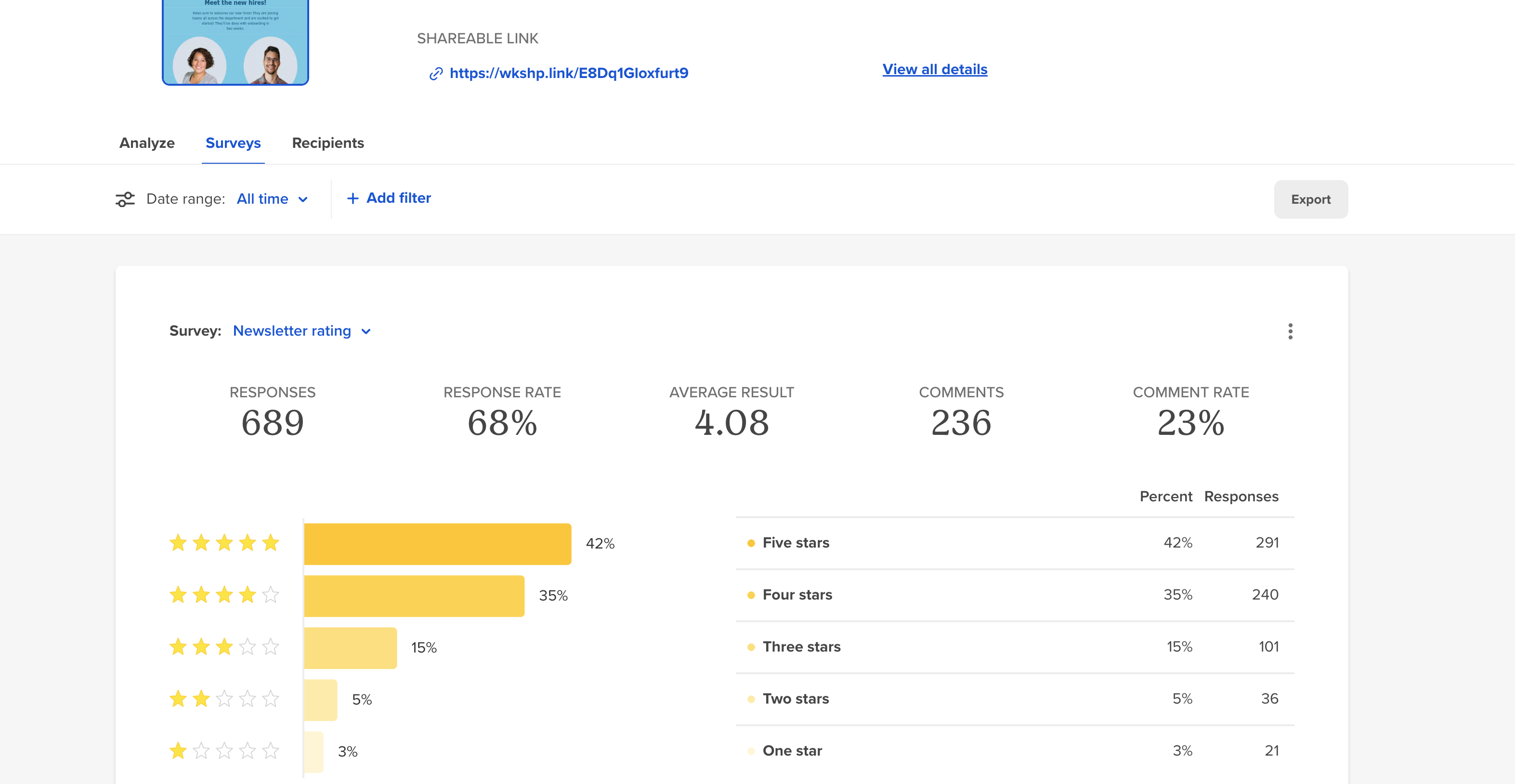Click the 4.08 average result value
The height and width of the screenshot is (784, 1515).
(x=731, y=423)
